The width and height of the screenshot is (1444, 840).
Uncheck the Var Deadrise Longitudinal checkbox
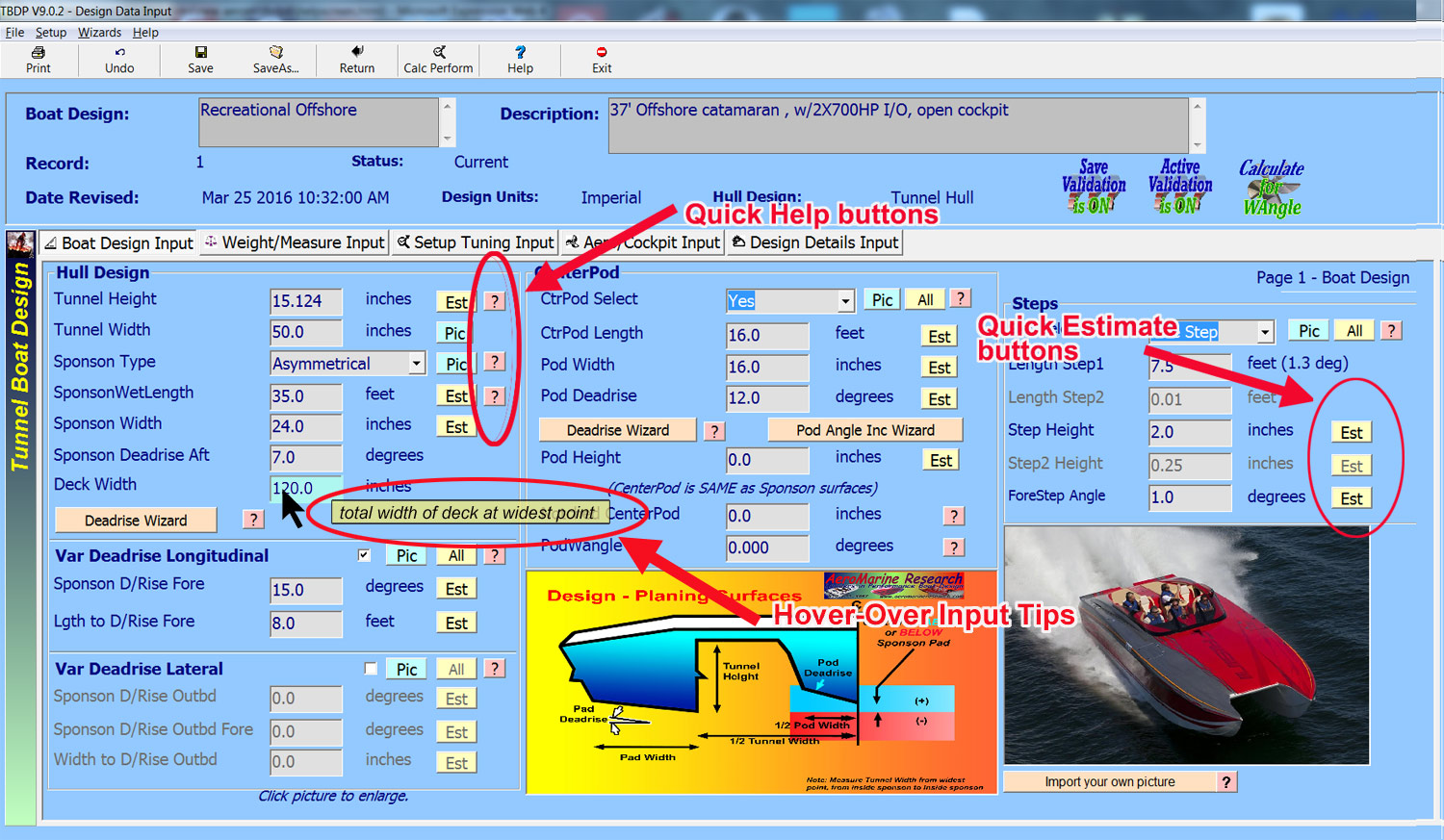pos(364,555)
